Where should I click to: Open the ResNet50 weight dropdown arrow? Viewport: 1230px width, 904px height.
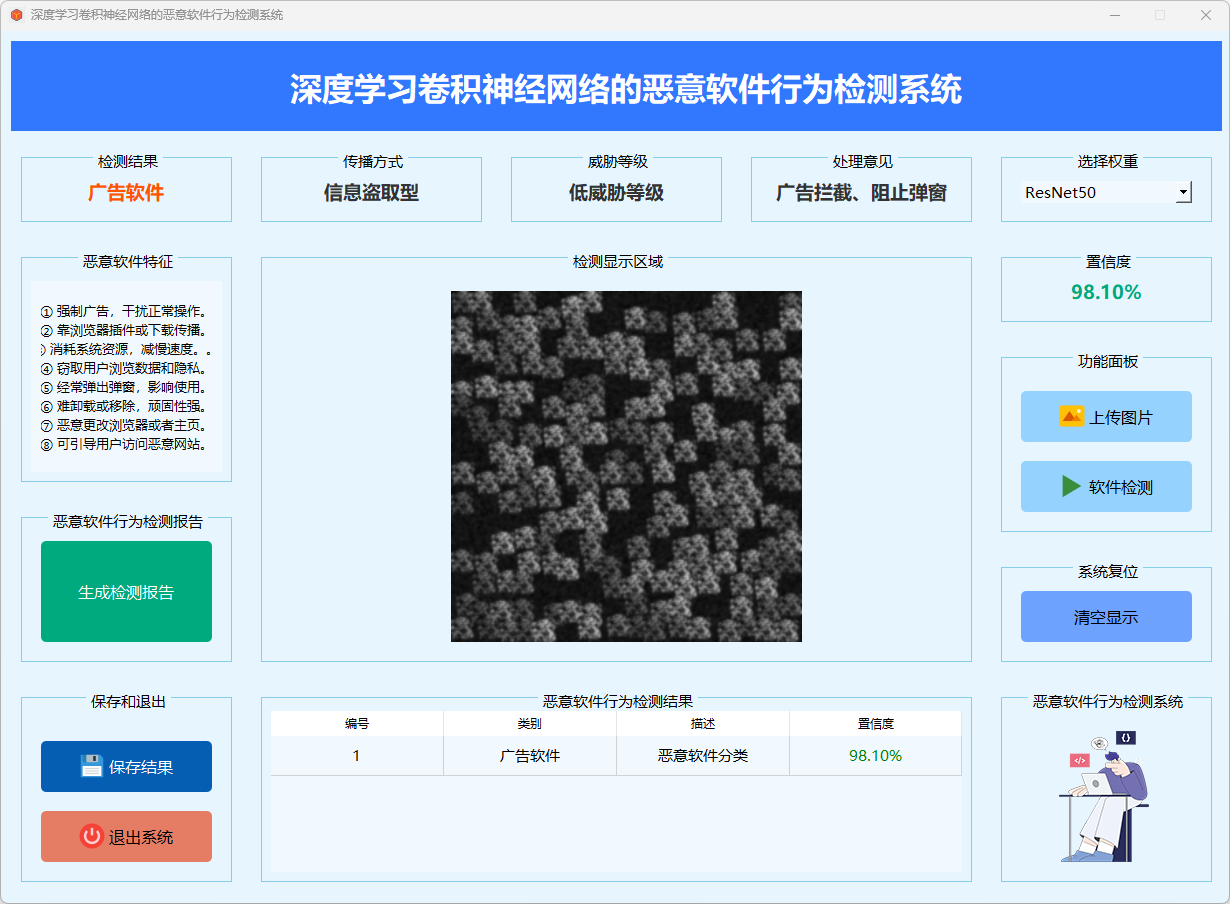point(1183,192)
